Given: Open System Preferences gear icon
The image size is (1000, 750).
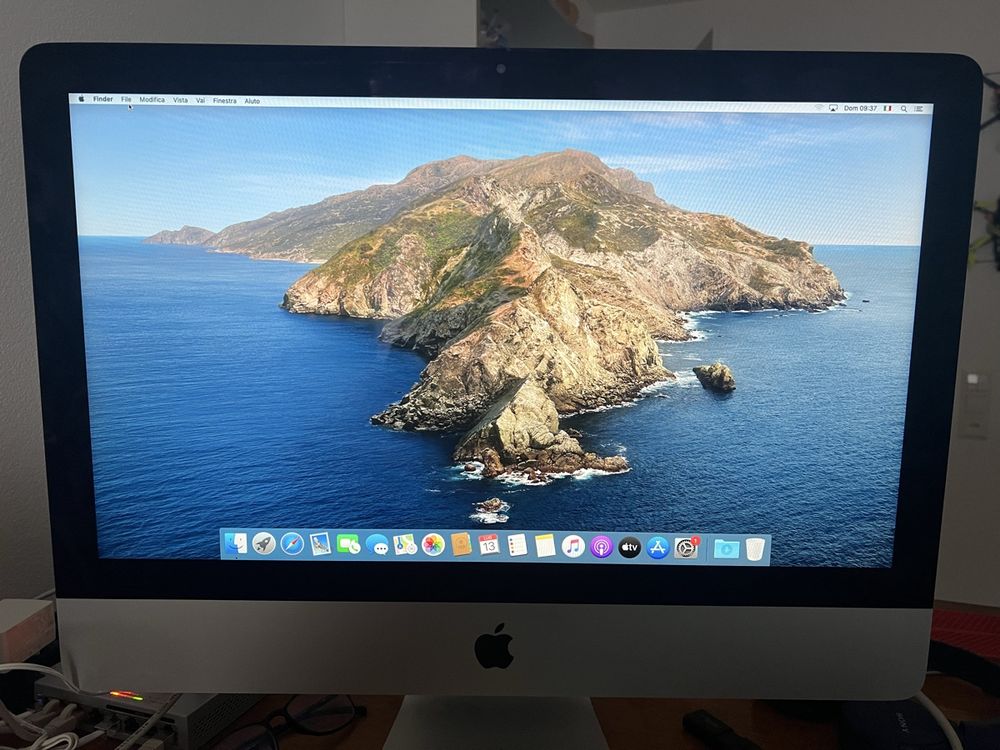Looking at the screenshot, I should [686, 548].
